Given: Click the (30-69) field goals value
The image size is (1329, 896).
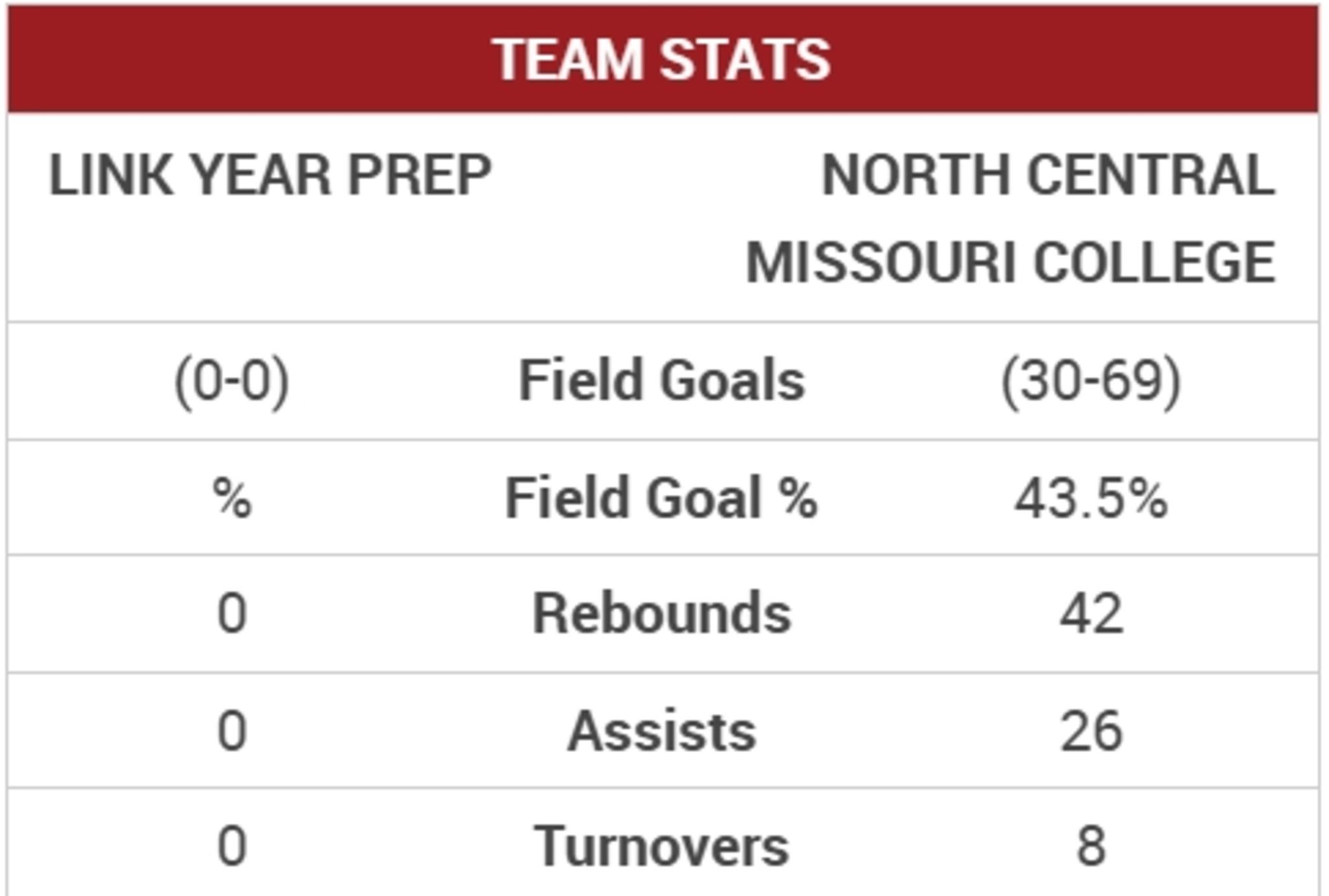Looking at the screenshot, I should coord(1091,381).
